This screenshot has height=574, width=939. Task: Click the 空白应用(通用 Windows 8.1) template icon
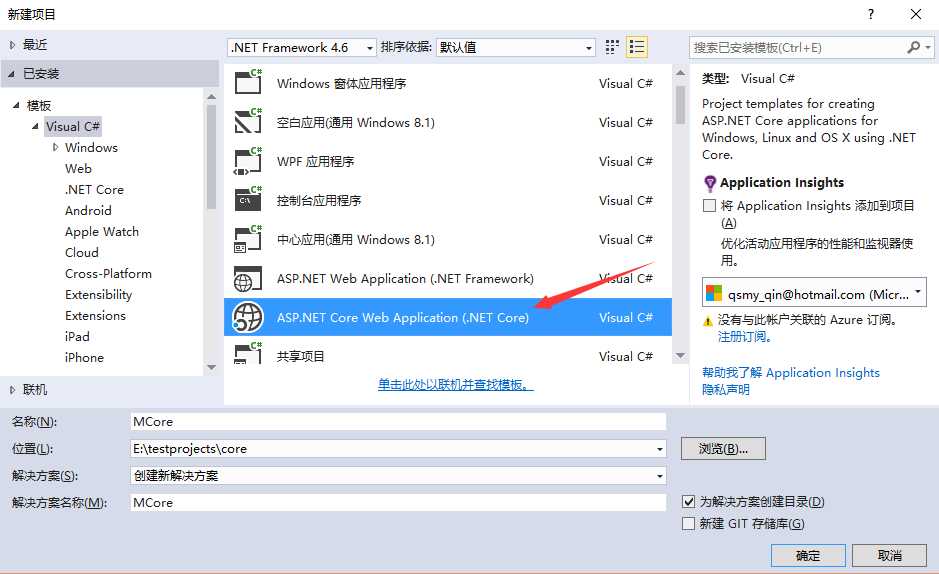248,121
